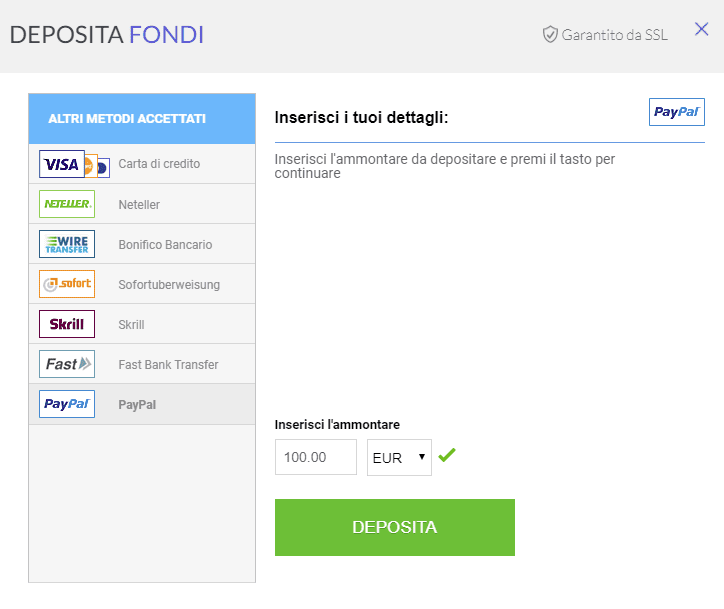Select the Fast bank logo icon
The height and width of the screenshot is (609, 724).
pos(67,364)
